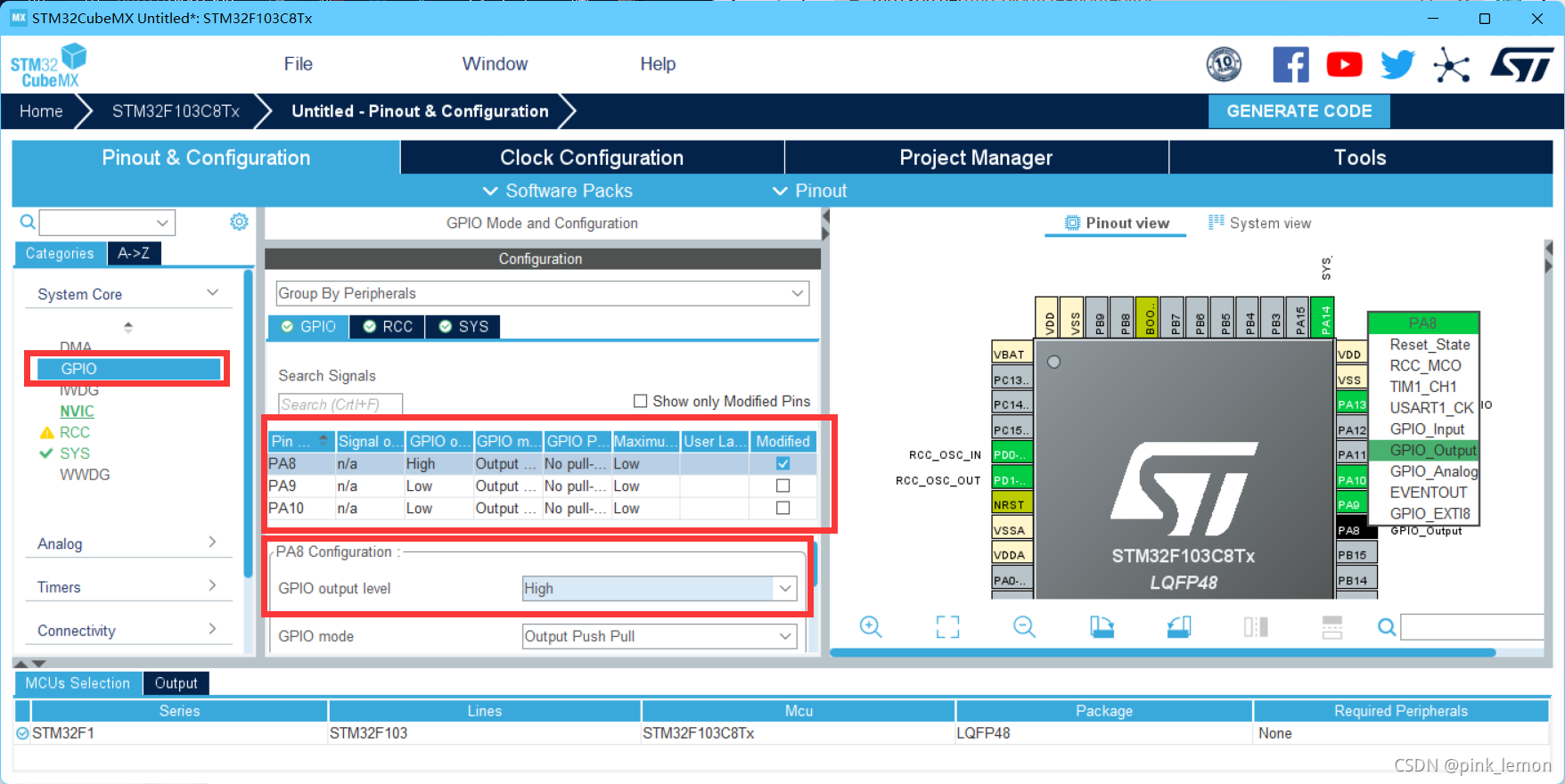Viewport: 1565px width, 784px height.
Task: Click the GENERATE CODE button
Action: [1299, 111]
